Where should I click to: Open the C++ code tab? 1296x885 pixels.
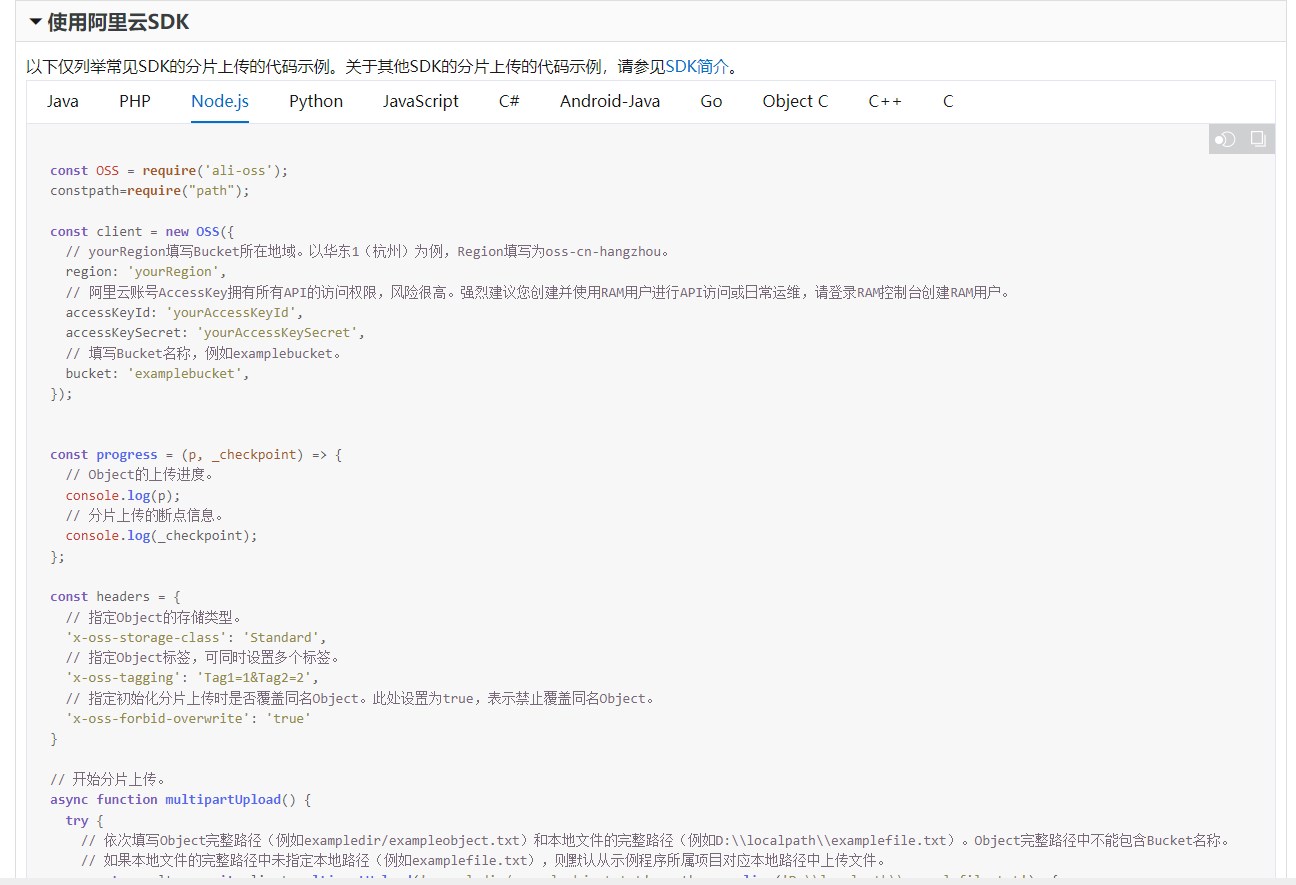885,101
